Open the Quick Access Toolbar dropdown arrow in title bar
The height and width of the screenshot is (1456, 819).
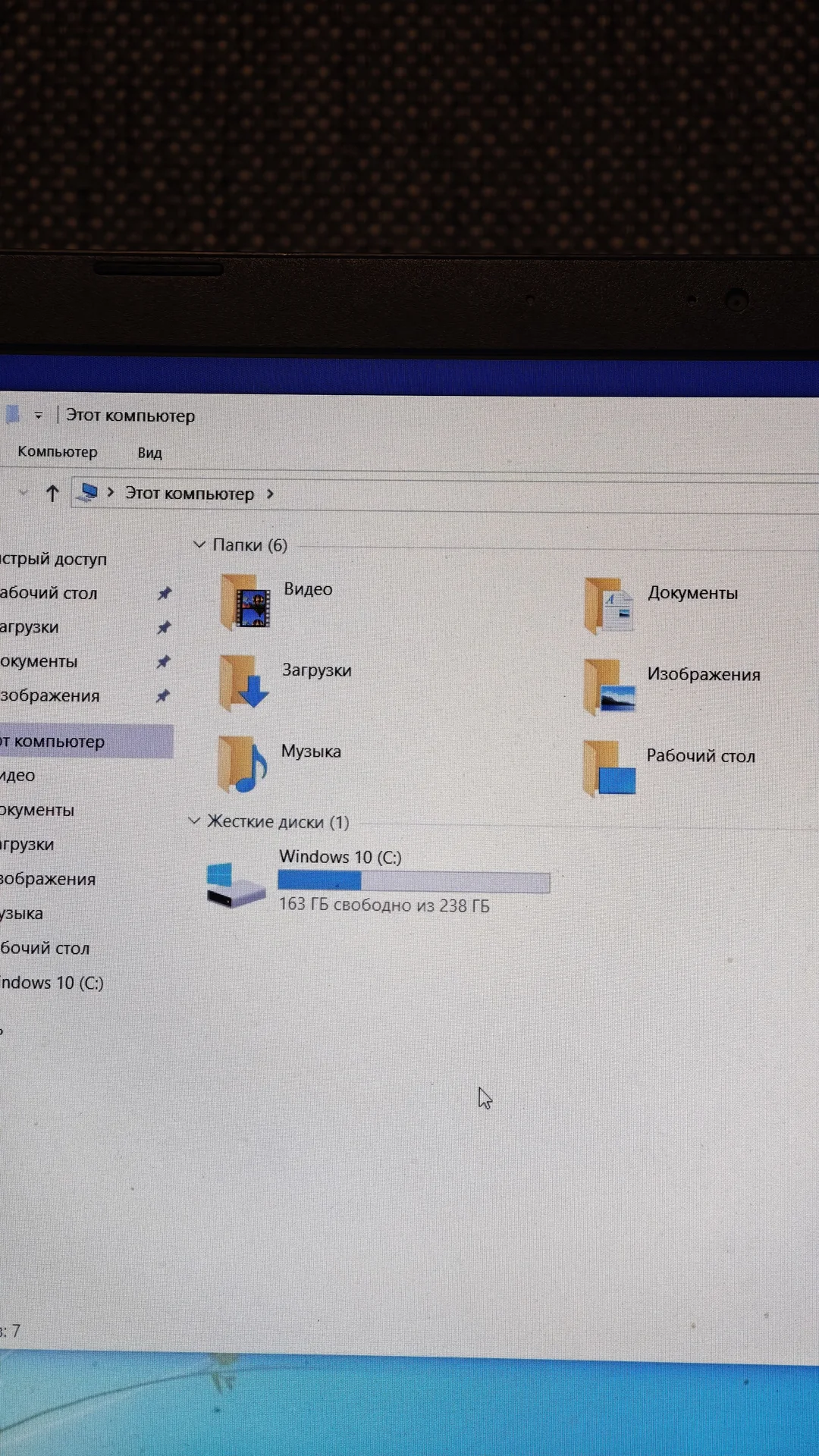tap(38, 416)
